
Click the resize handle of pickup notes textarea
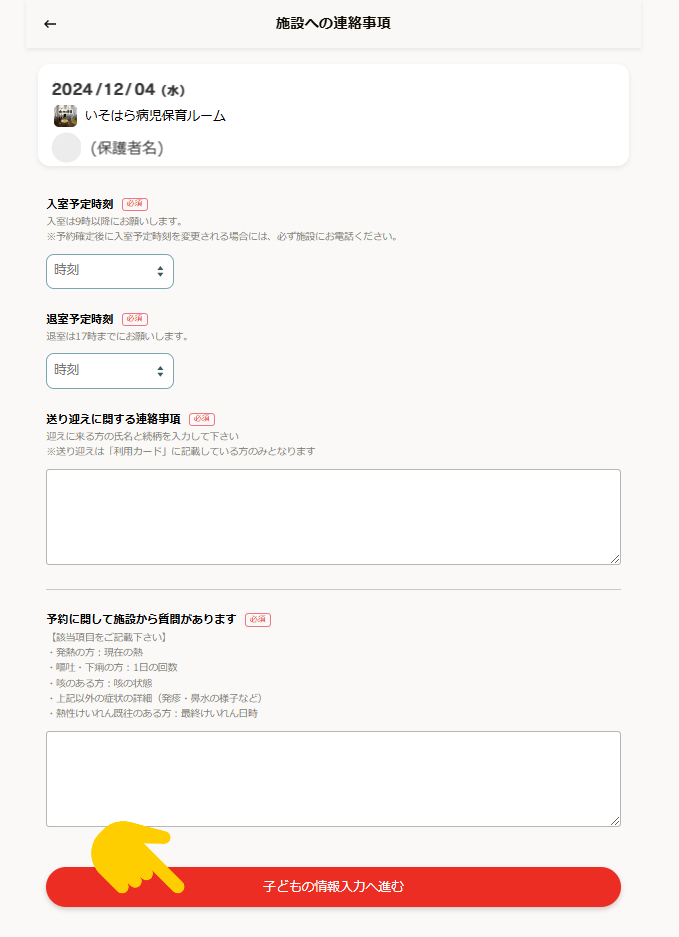click(615, 559)
